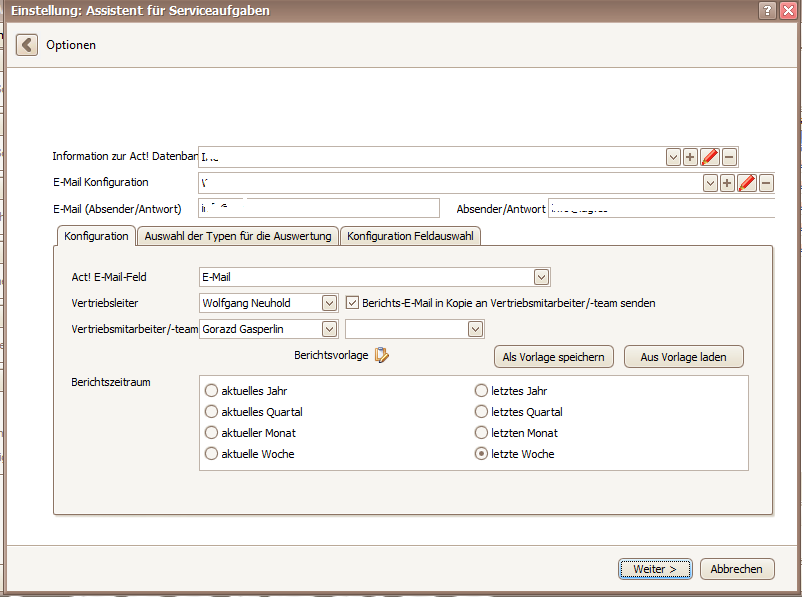Add new Act! Datenbank information entry

click(690, 157)
